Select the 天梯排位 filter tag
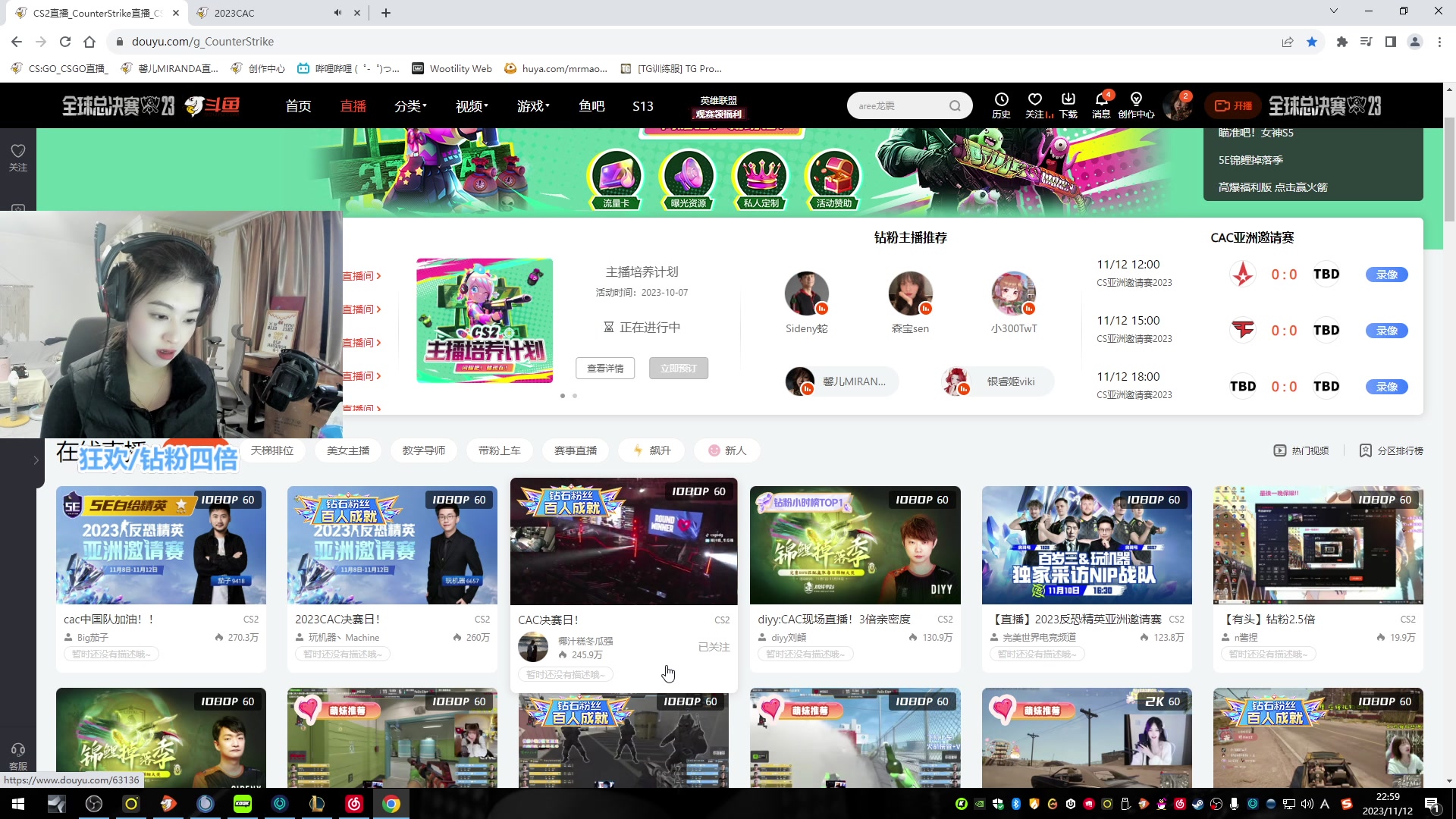The image size is (1456, 819). (271, 450)
